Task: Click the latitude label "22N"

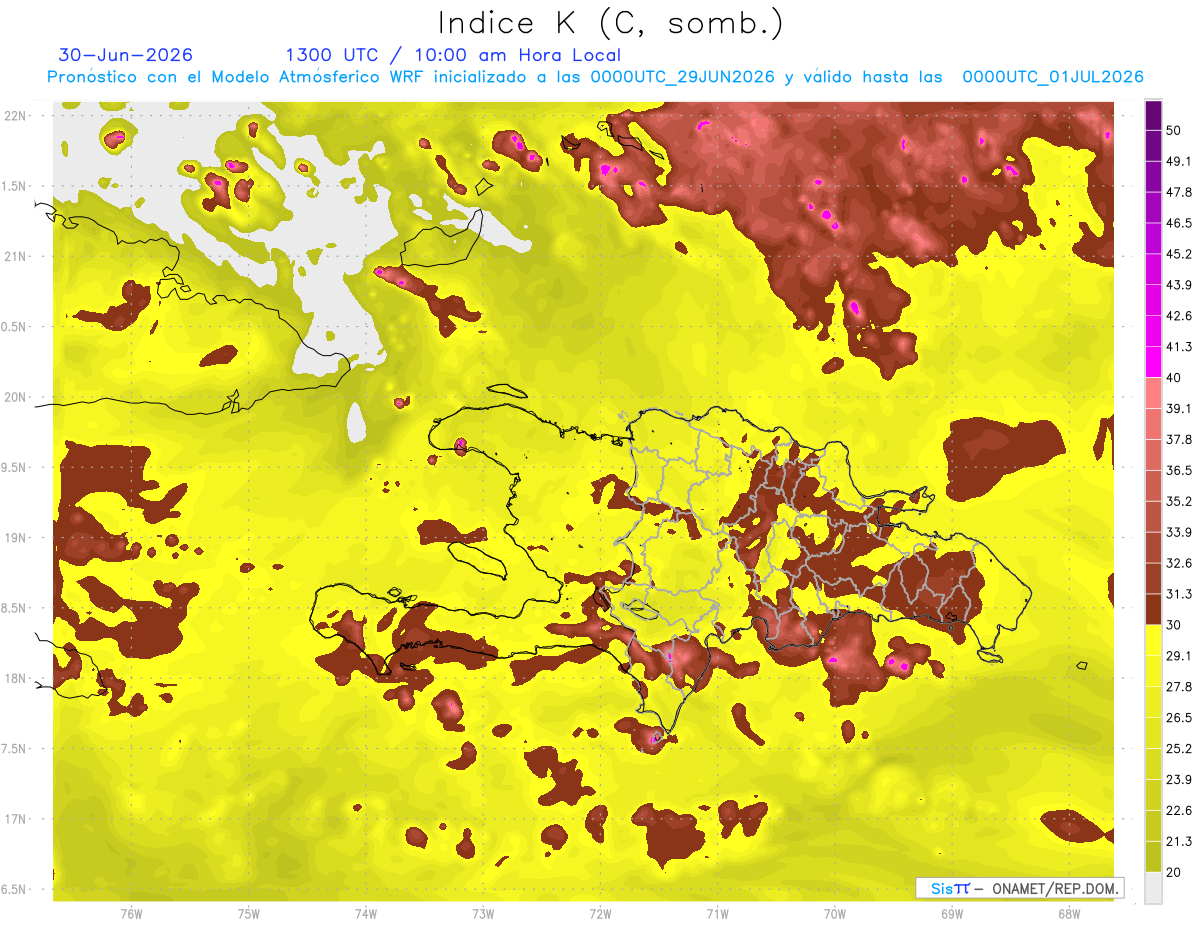Action: [16, 115]
